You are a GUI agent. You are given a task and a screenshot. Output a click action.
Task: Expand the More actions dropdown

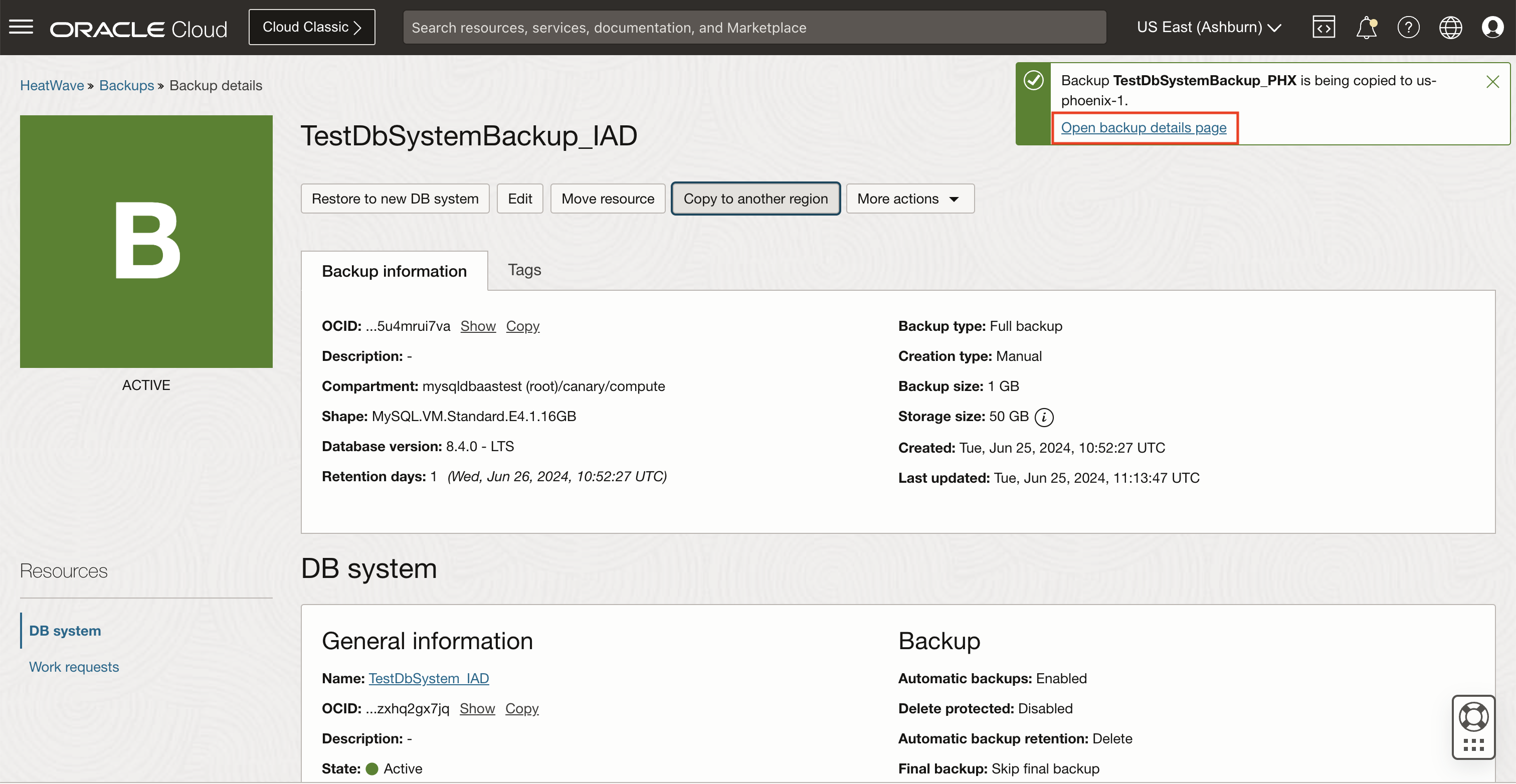pyautogui.click(x=909, y=199)
